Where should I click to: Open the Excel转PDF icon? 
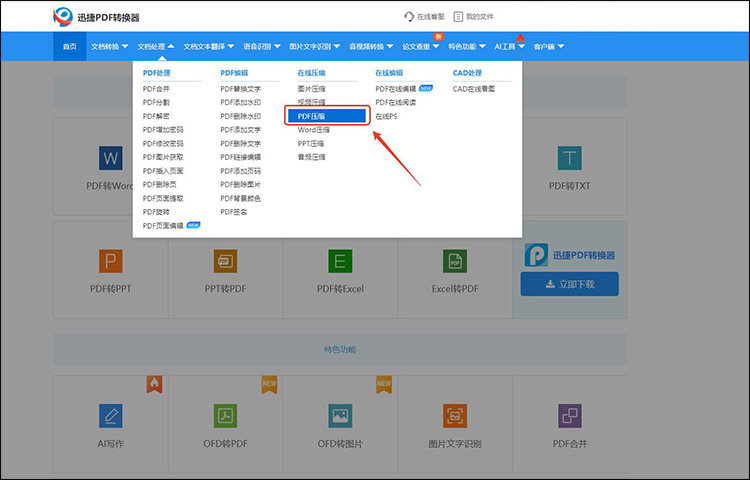pos(455,261)
